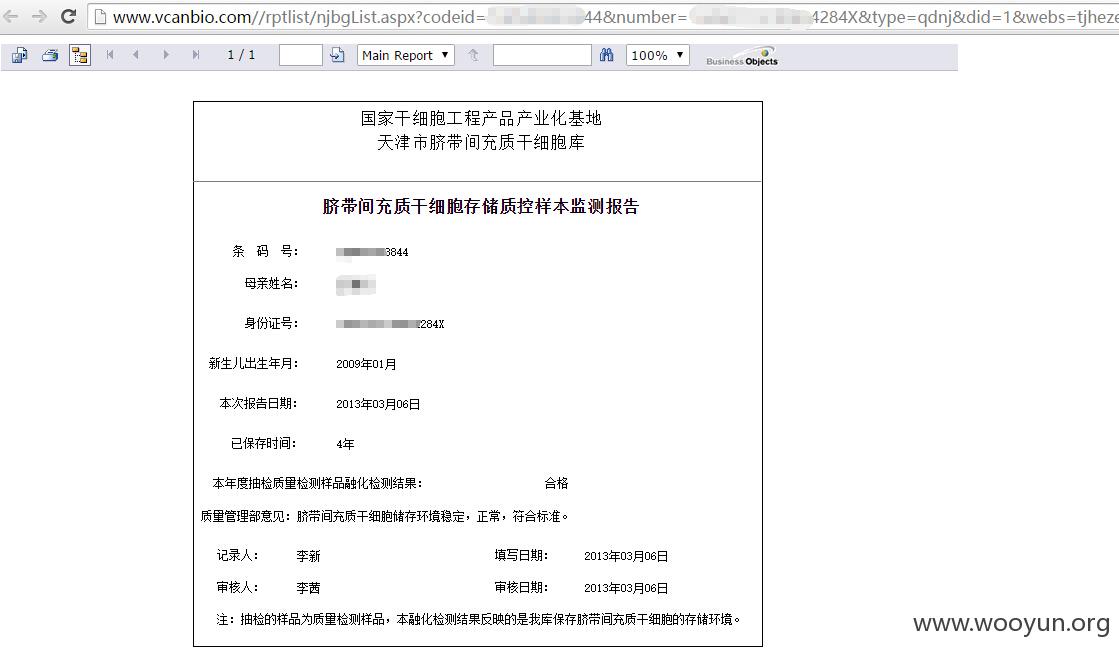Click birth date value 2009年01月
Image resolution: width=1119 pixels, height=652 pixels.
(366, 365)
